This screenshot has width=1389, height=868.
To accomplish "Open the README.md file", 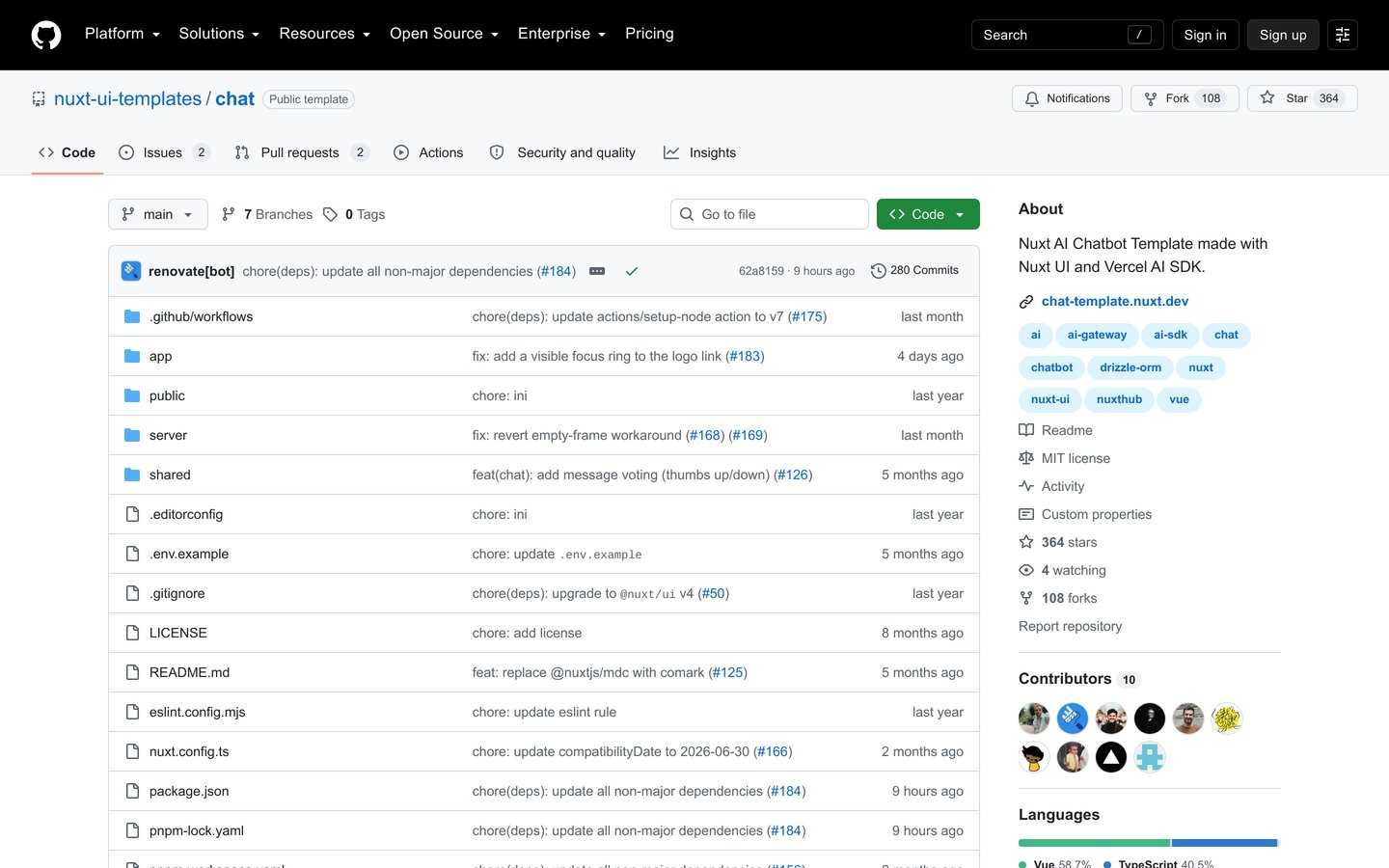I will click(x=189, y=672).
